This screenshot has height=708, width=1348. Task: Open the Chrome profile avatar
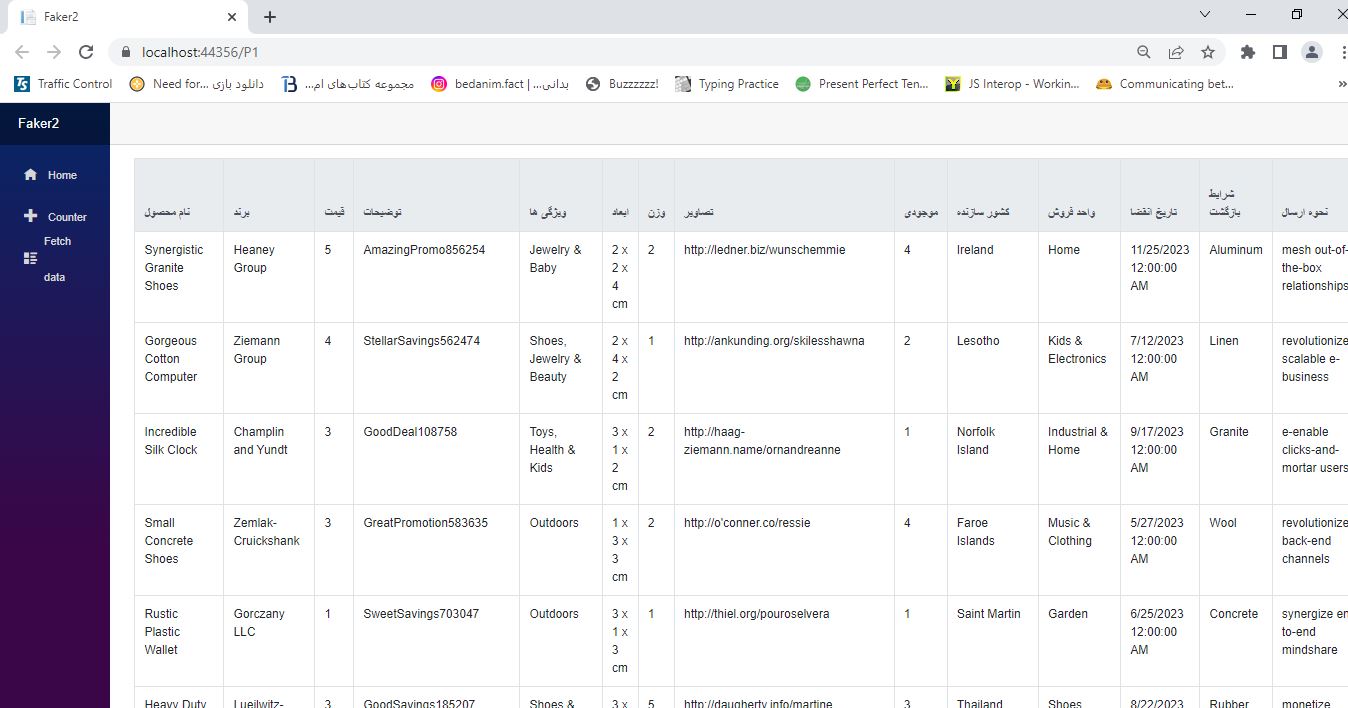pyautogui.click(x=1311, y=52)
